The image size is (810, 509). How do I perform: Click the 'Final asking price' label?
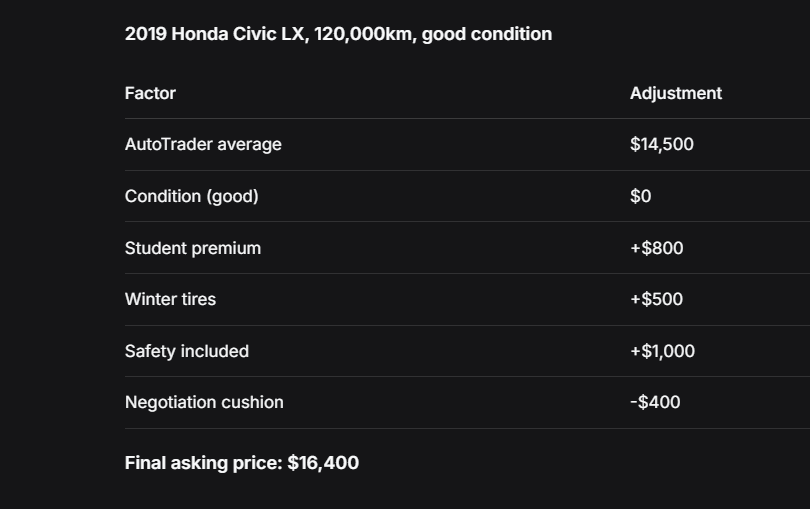coord(202,463)
